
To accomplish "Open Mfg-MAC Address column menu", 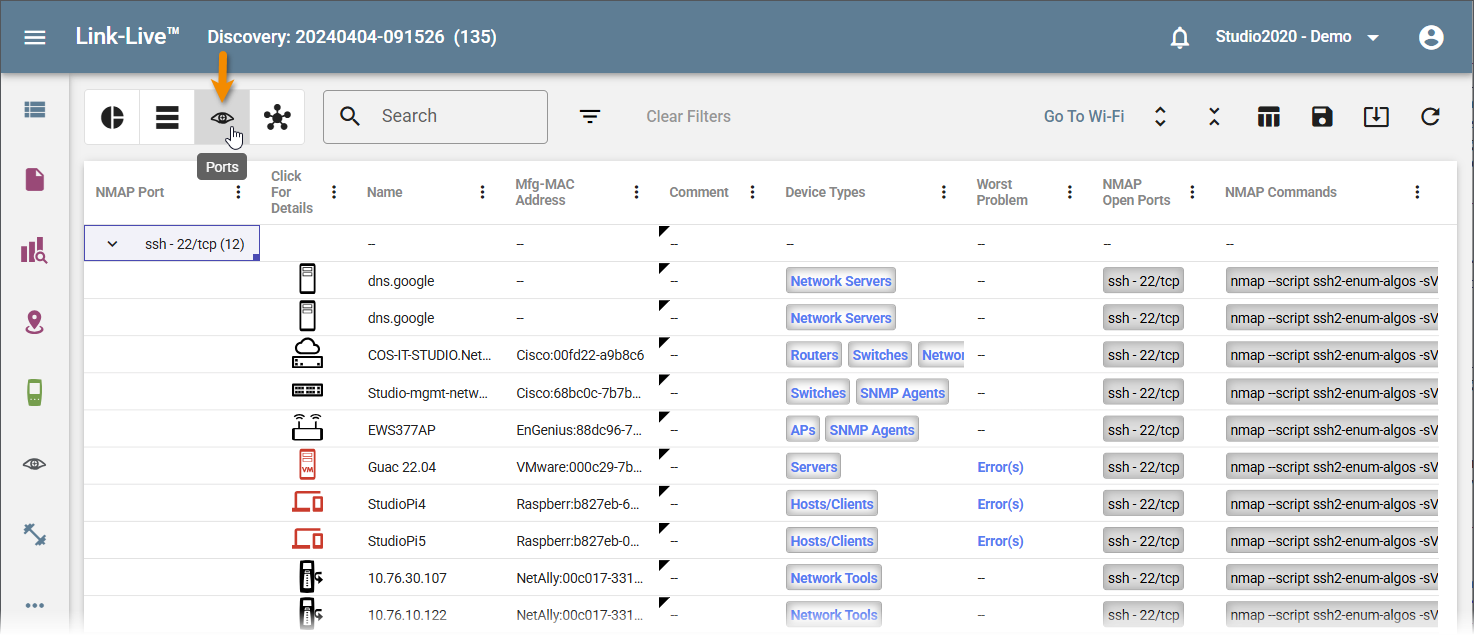I will pyautogui.click(x=637, y=192).
